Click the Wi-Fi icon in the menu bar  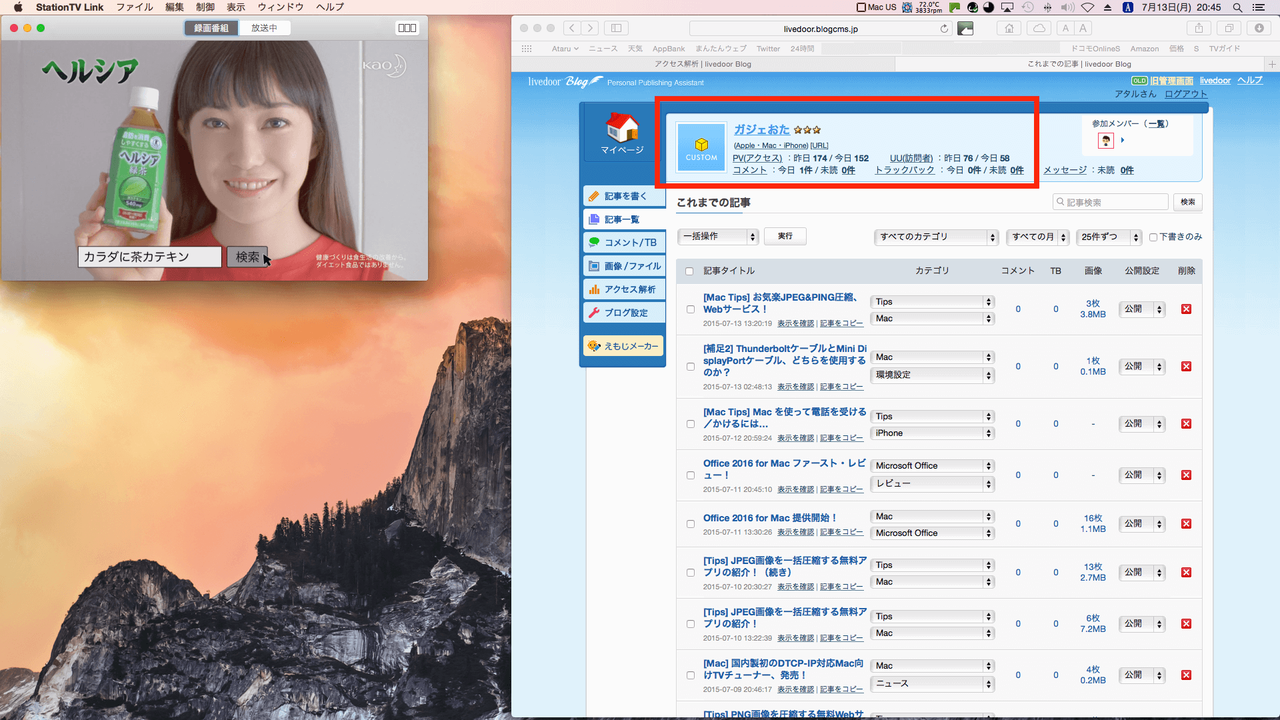[x=1088, y=7]
